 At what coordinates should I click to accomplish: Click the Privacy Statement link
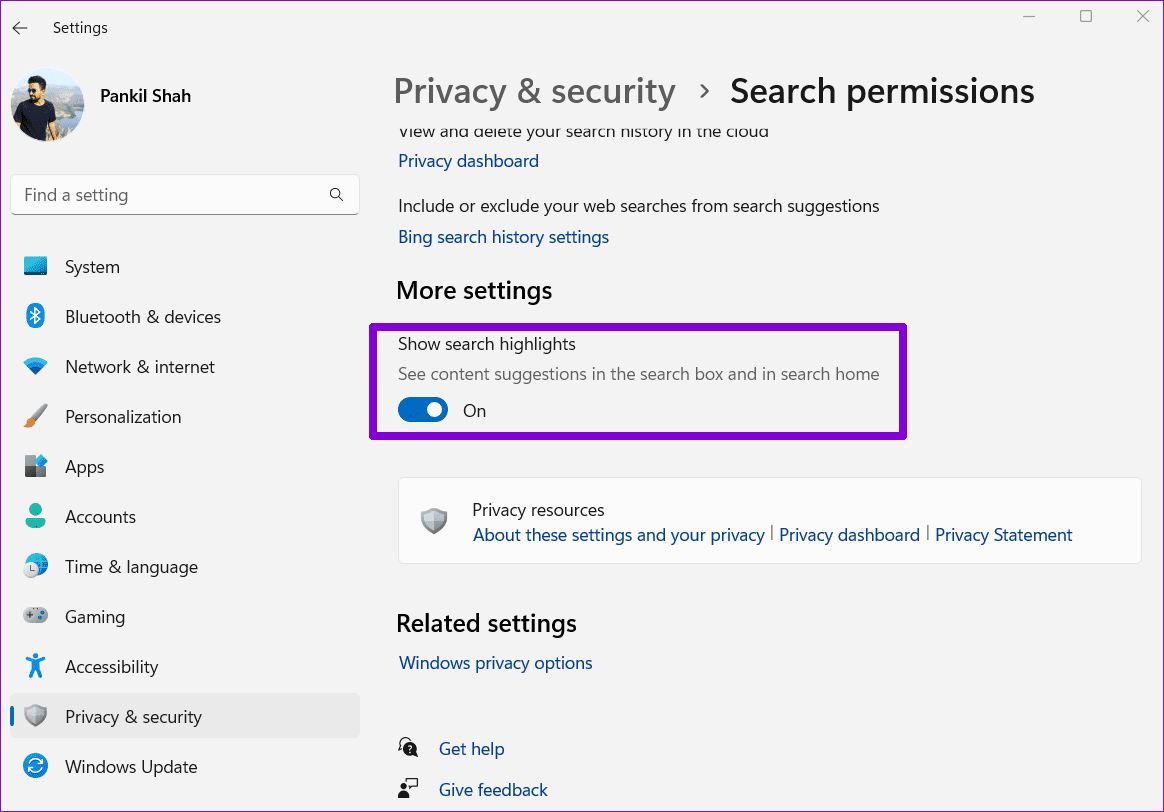[x=1004, y=535]
